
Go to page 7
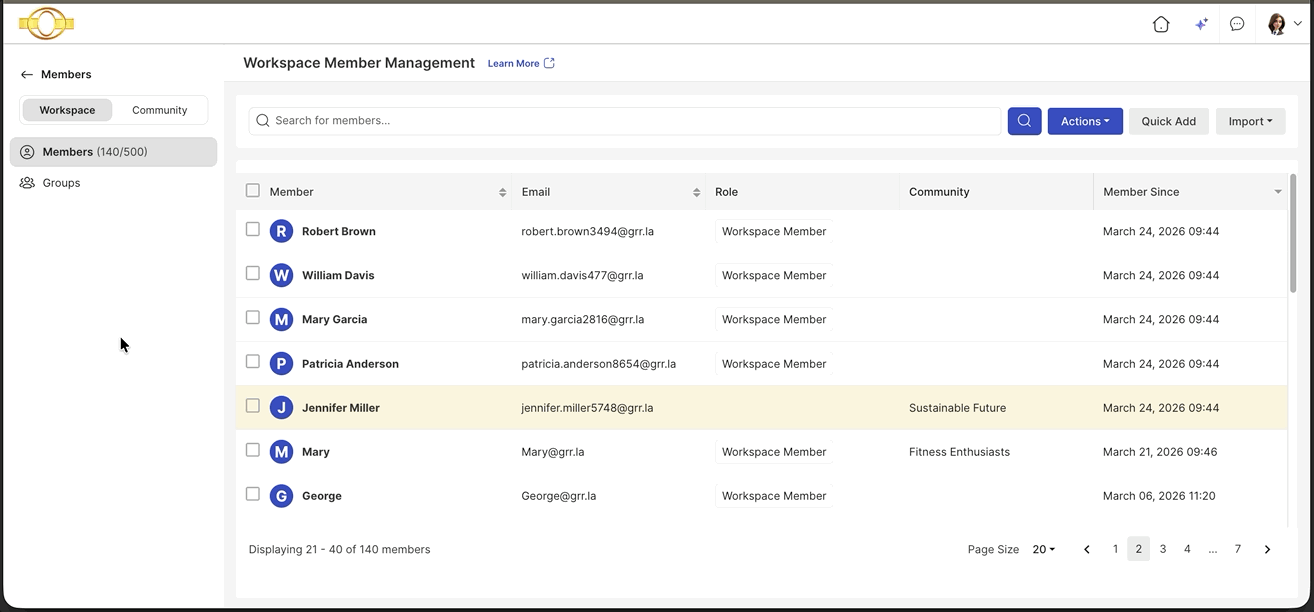pos(1238,549)
